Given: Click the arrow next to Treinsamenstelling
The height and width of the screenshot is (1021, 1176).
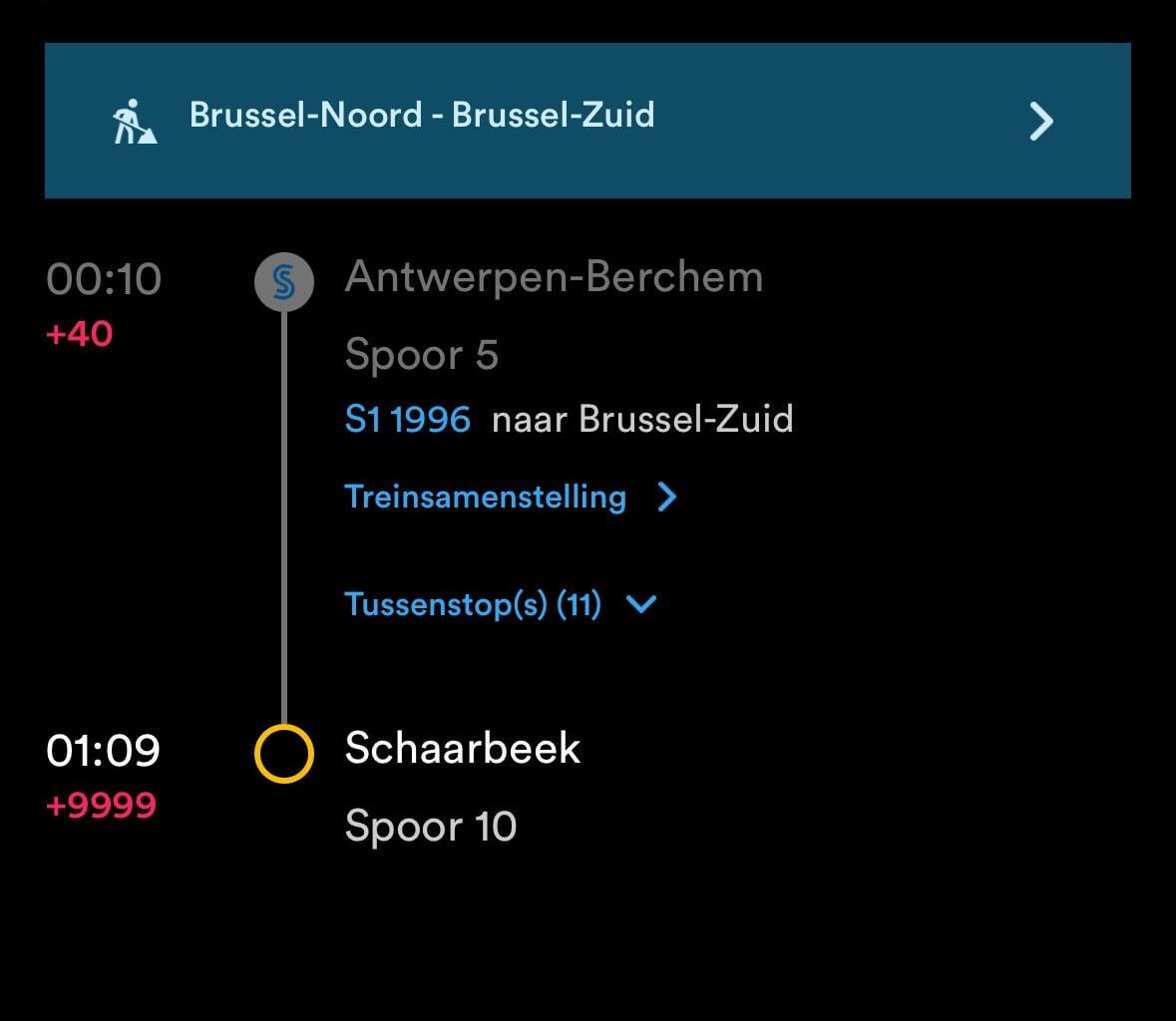Looking at the screenshot, I should click(667, 497).
